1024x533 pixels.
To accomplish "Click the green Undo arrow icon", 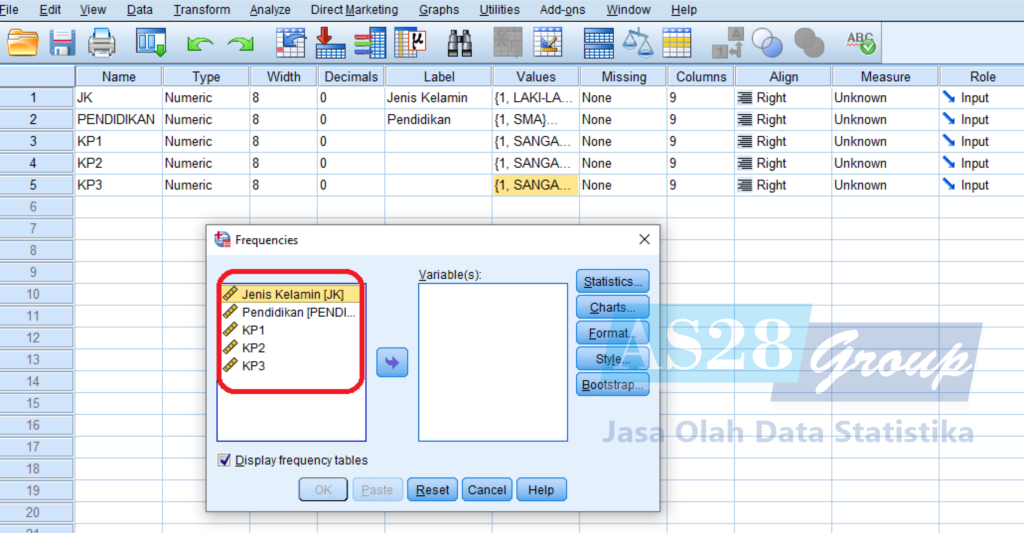I will pos(201,43).
